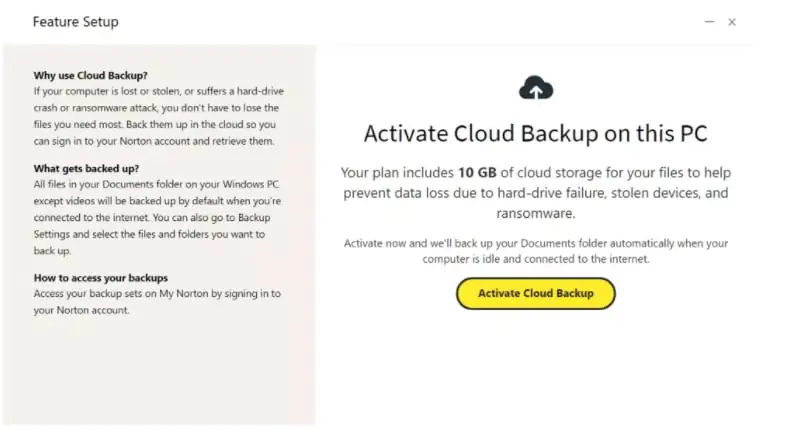Click the "Activate Cloud Backup on this PC" title
This screenshot has height=430, width=790.
tap(536, 134)
